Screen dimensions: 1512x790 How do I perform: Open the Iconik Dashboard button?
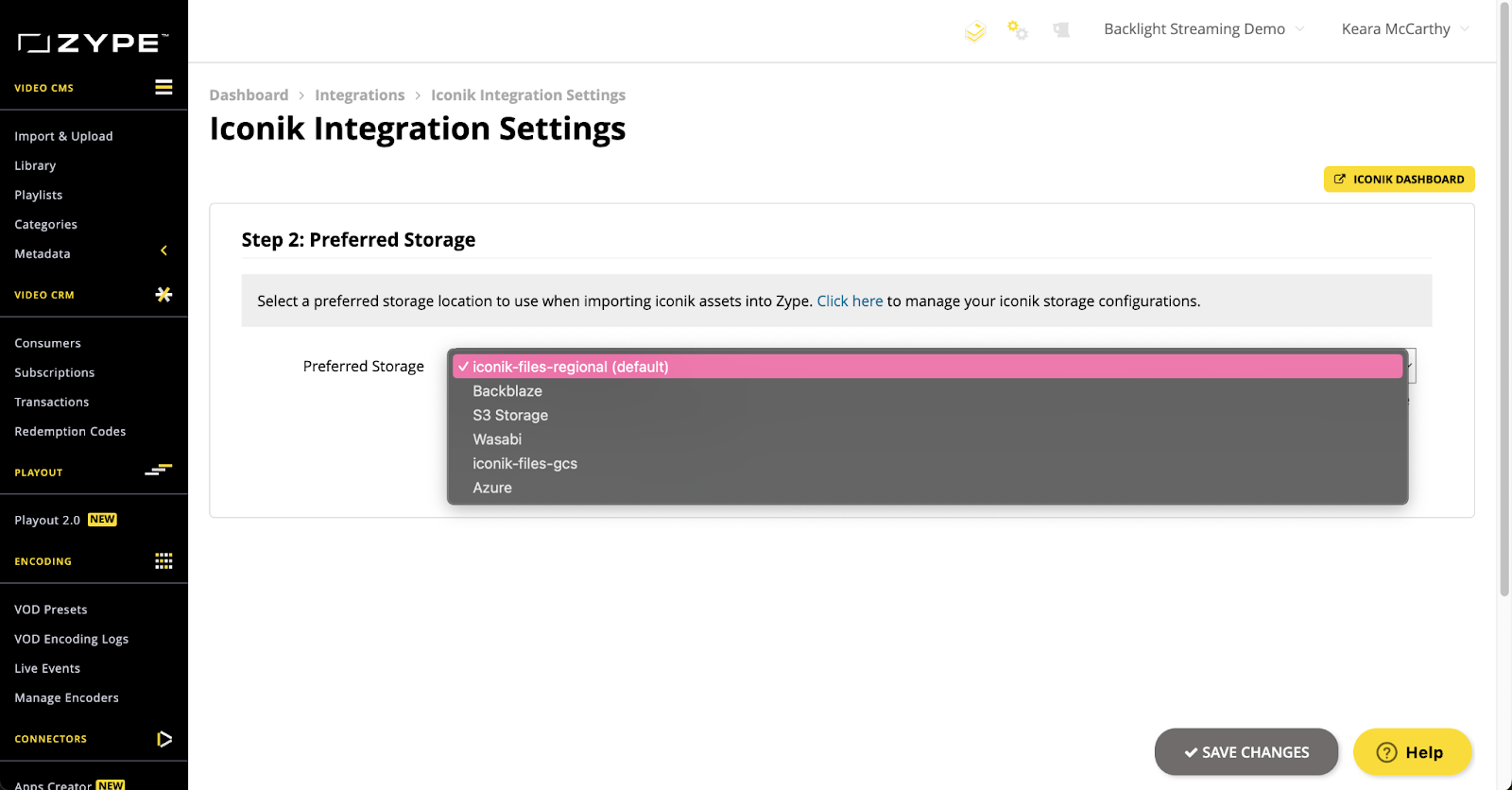pos(1400,180)
